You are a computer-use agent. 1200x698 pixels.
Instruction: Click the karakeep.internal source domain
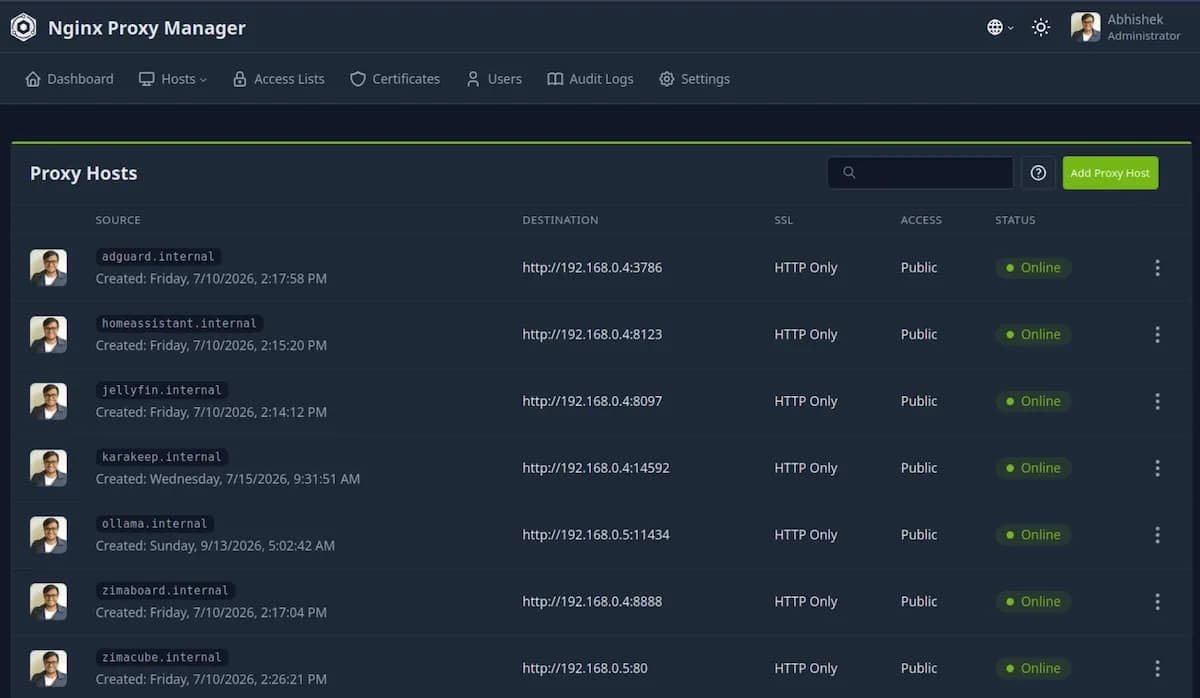[x=161, y=457]
